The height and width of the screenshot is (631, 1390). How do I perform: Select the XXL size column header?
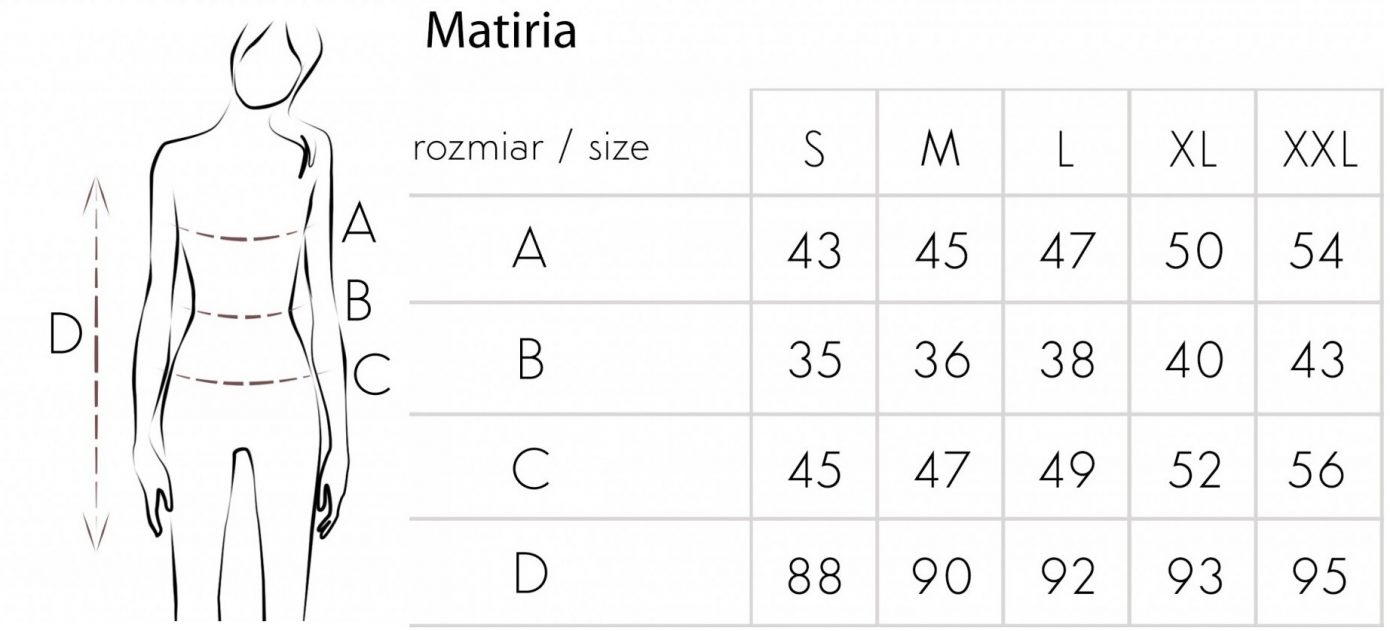[x=1318, y=151]
